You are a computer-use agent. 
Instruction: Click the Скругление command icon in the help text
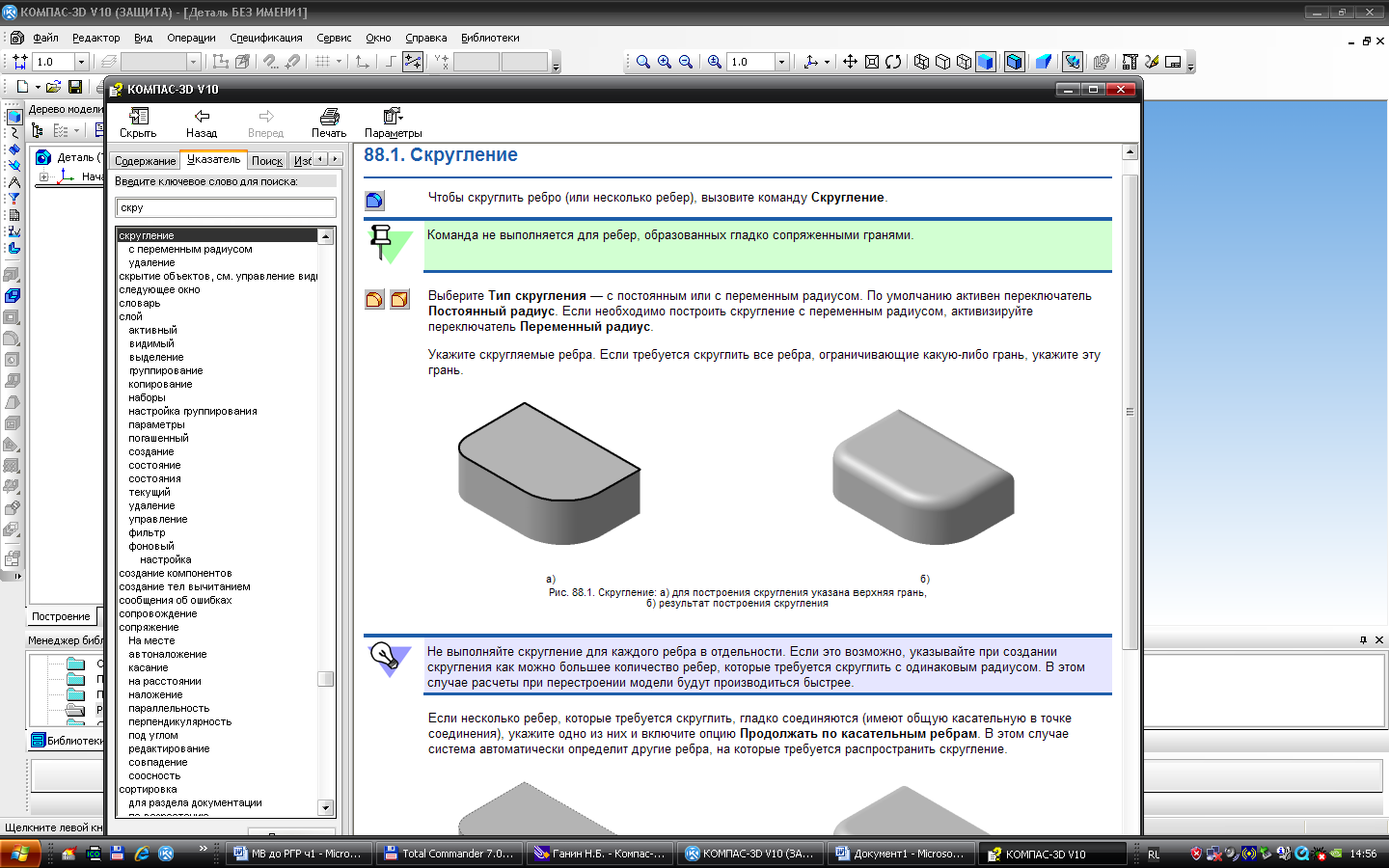[374, 201]
